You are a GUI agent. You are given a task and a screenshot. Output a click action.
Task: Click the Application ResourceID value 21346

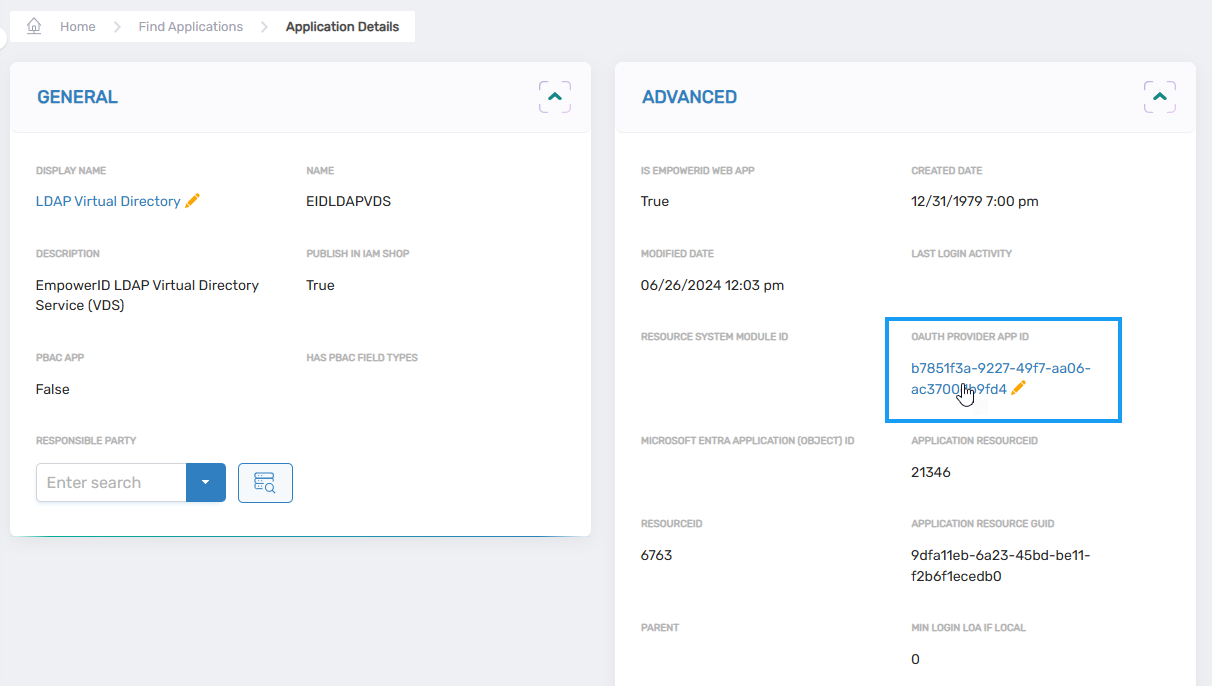[x=930, y=472]
